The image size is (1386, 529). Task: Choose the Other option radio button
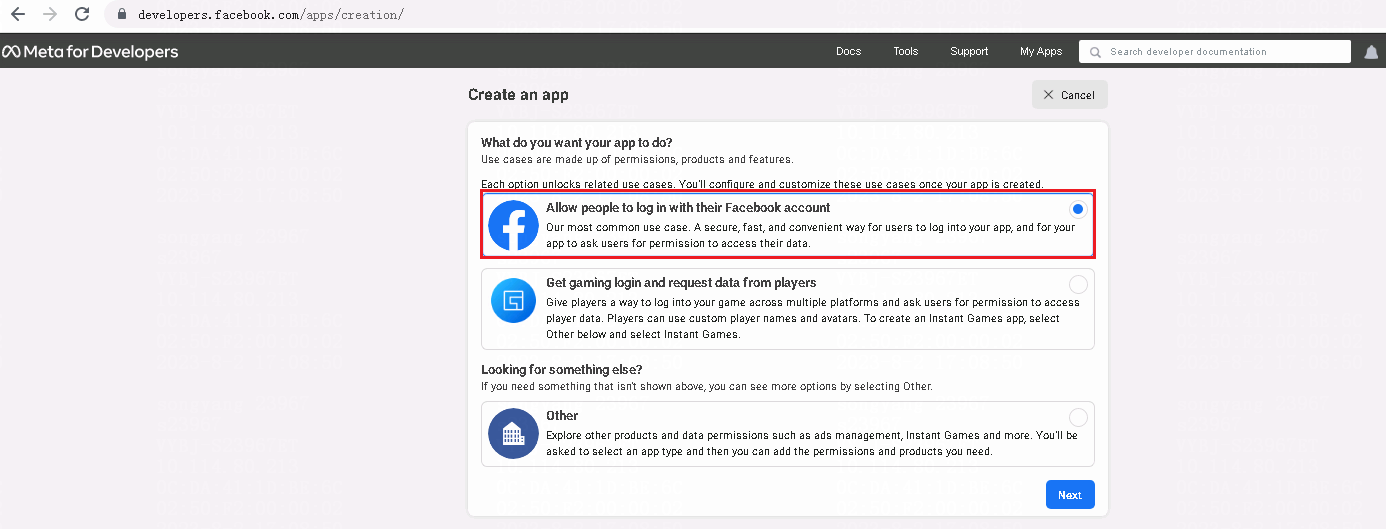[1078, 417]
